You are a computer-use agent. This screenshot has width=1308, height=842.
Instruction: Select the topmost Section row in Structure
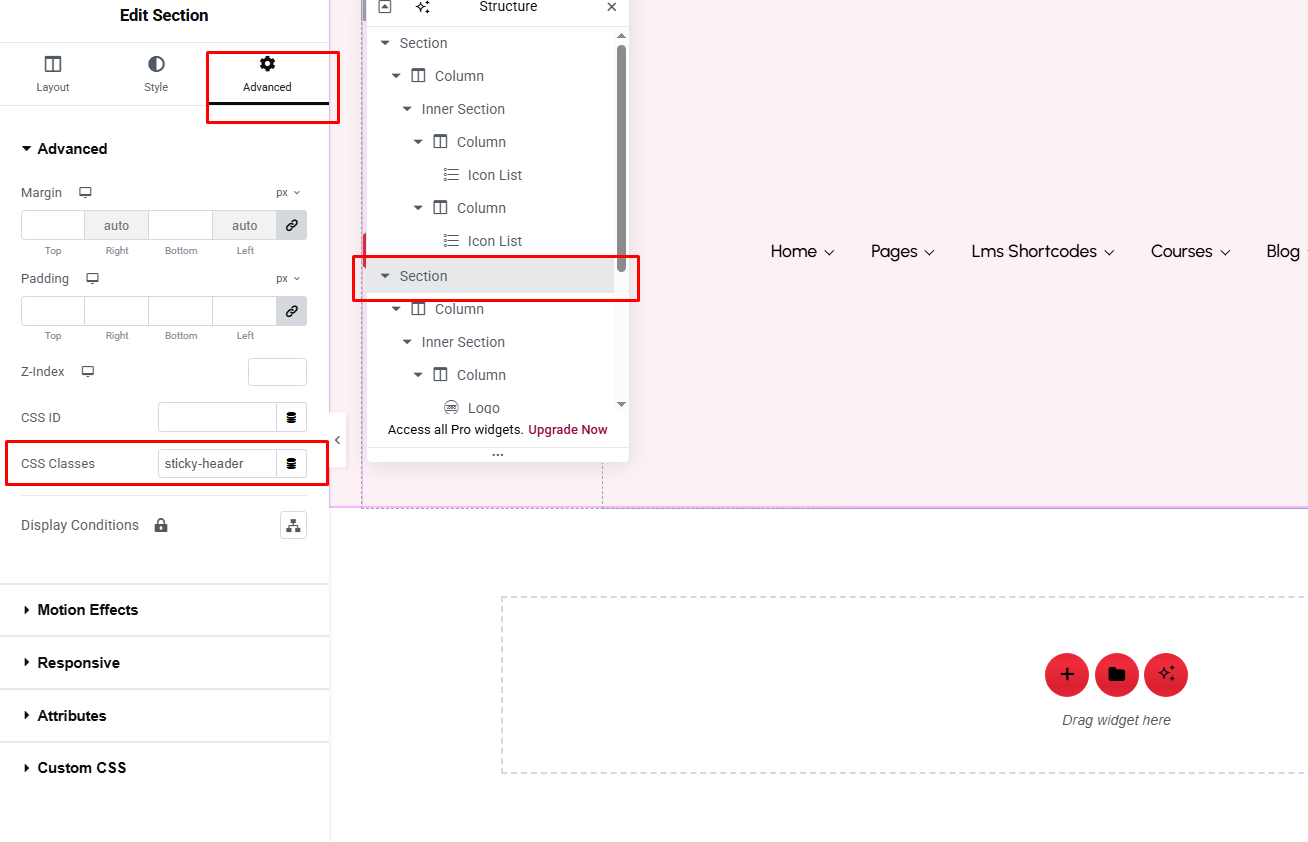[490, 43]
